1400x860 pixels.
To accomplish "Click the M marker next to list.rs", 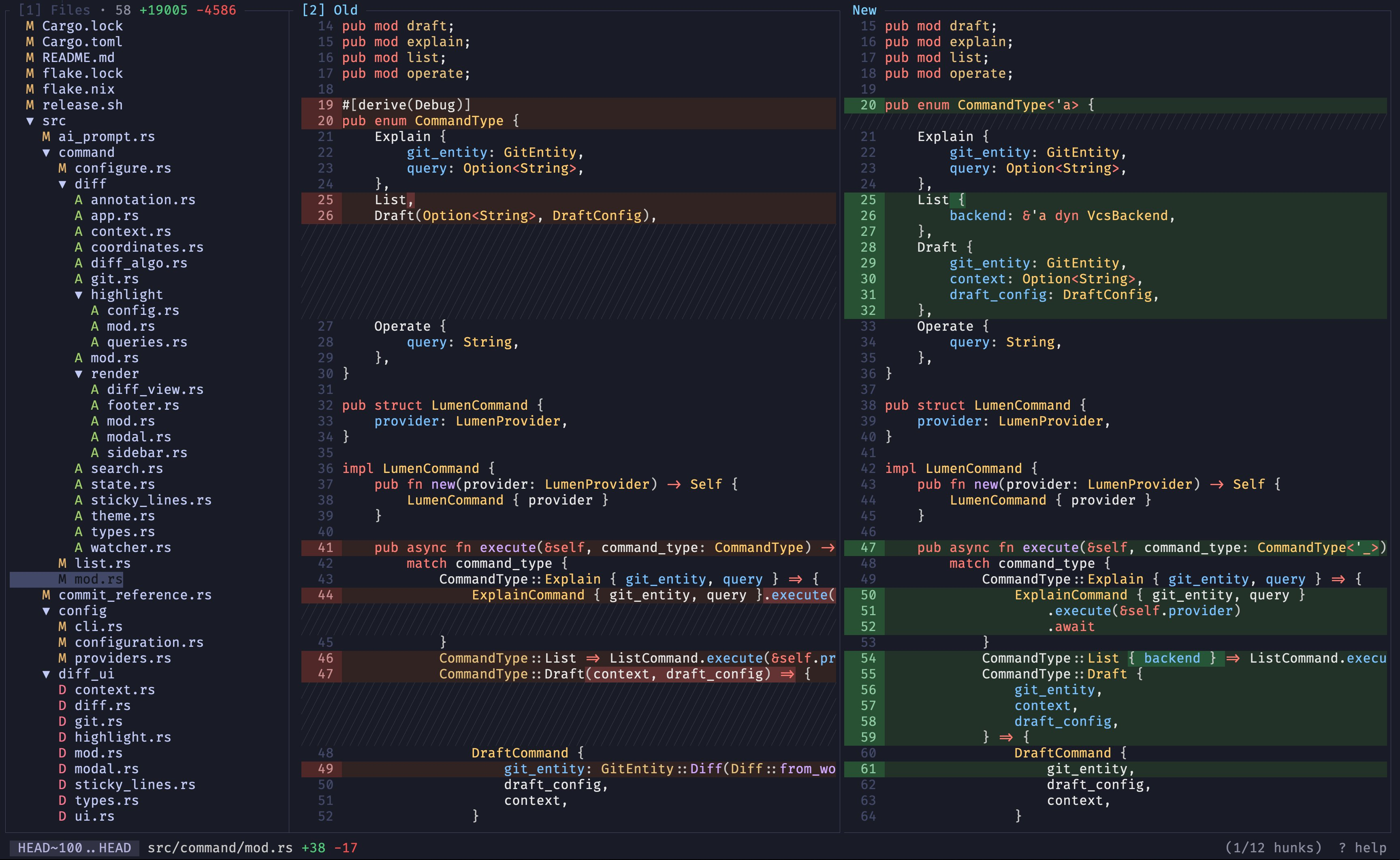I will pos(62,564).
